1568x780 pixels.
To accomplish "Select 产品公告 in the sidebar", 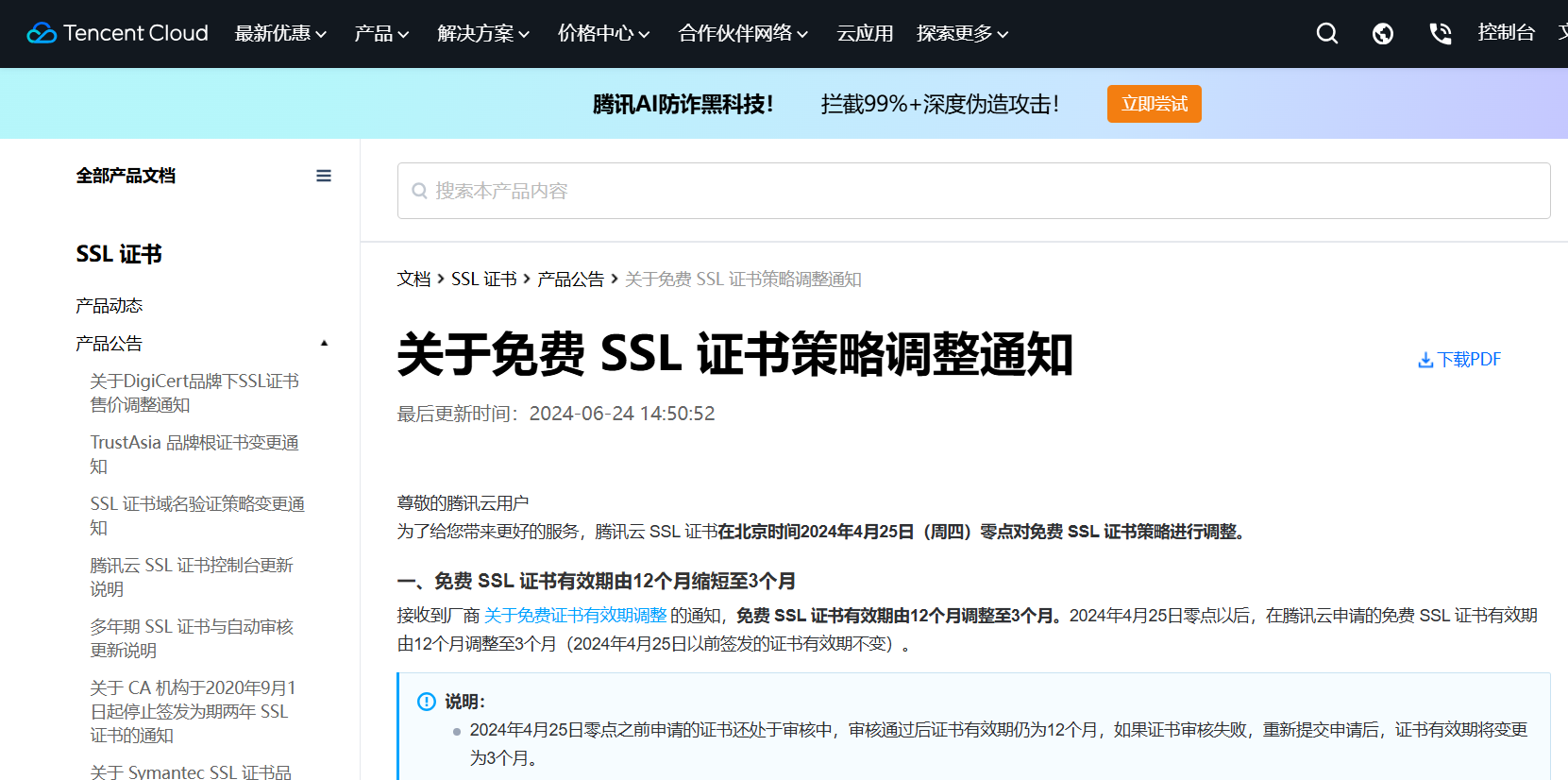I will pos(109,344).
